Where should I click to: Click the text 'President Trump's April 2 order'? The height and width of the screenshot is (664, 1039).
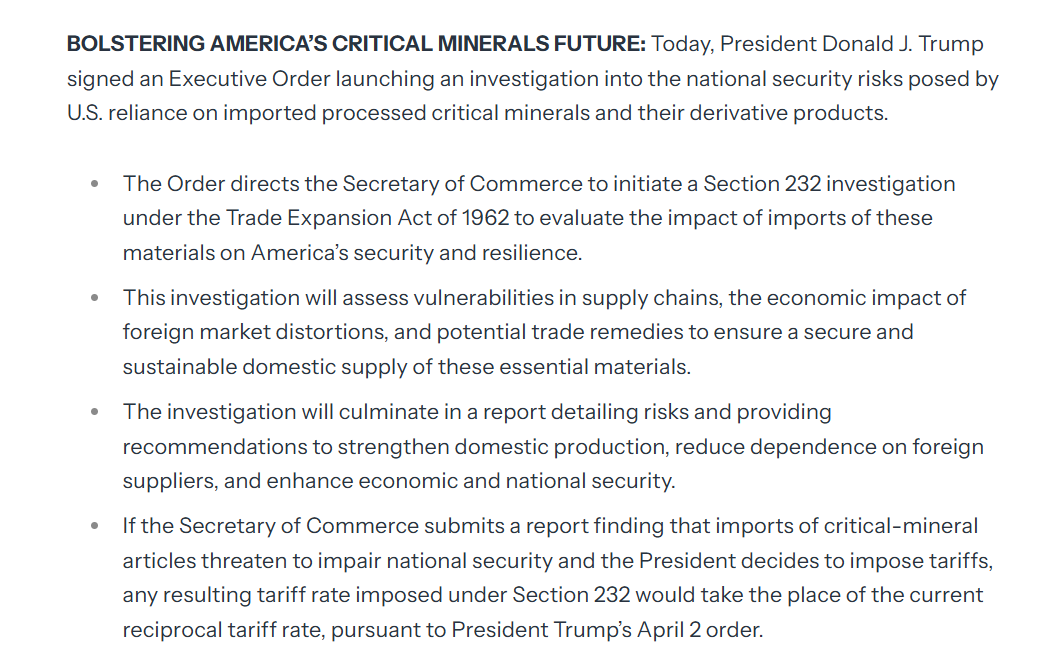point(606,630)
